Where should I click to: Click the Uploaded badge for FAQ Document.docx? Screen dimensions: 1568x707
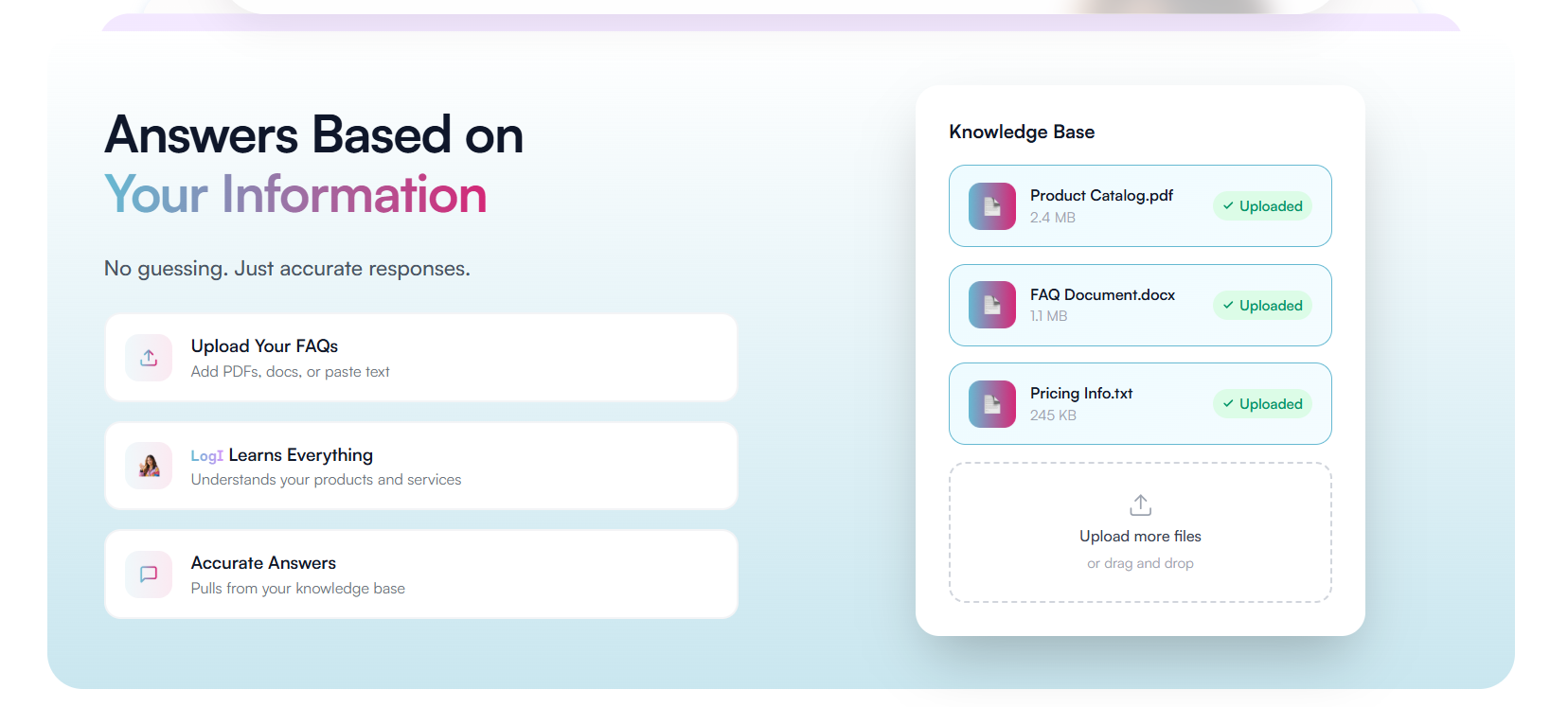[1262, 306]
